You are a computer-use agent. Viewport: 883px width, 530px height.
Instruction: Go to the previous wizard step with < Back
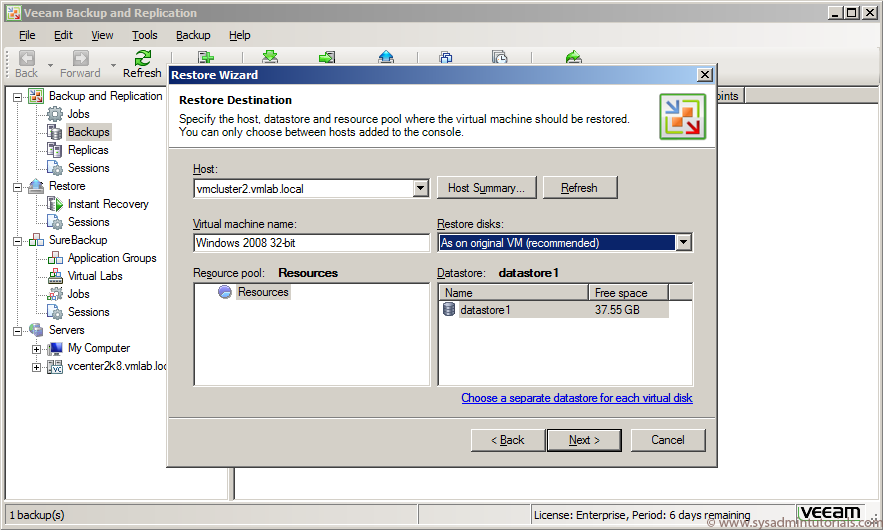[x=508, y=440]
